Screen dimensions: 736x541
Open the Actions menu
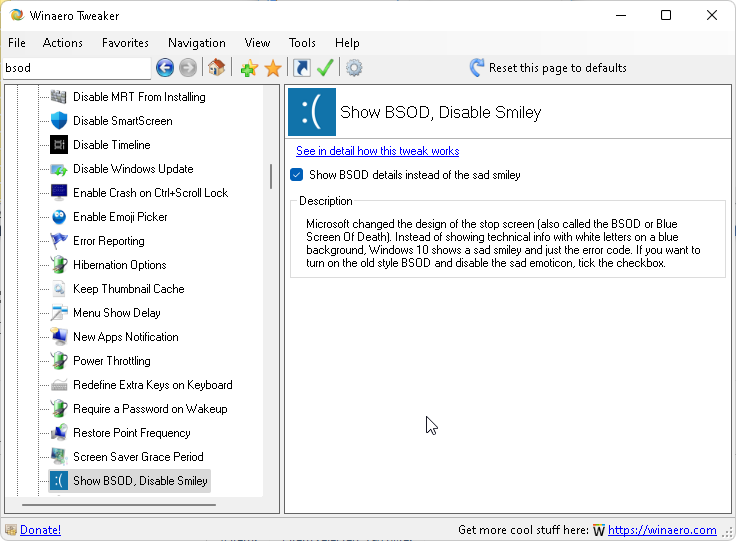click(x=62, y=43)
